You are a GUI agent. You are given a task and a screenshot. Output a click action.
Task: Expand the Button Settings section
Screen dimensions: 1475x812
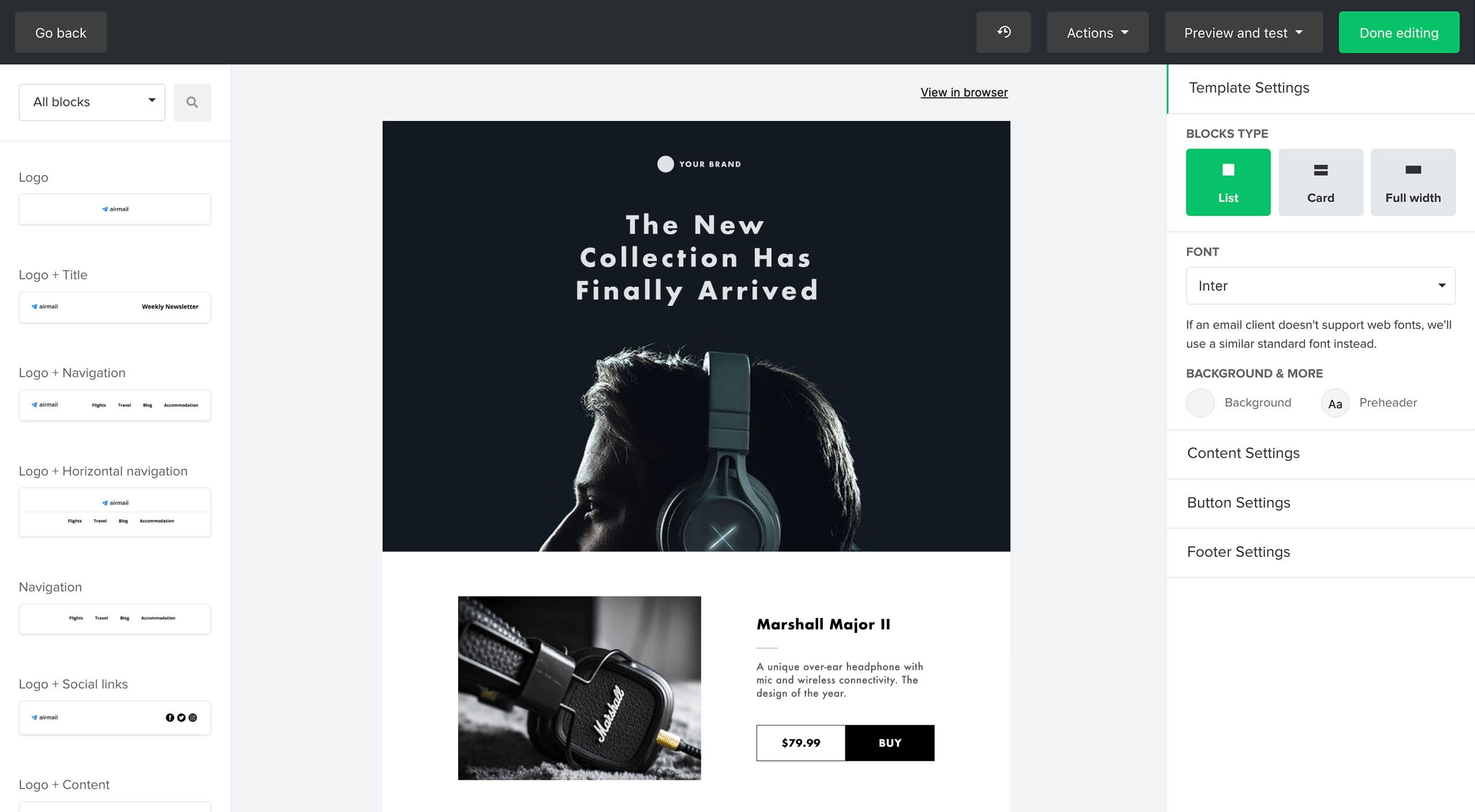pos(1238,502)
